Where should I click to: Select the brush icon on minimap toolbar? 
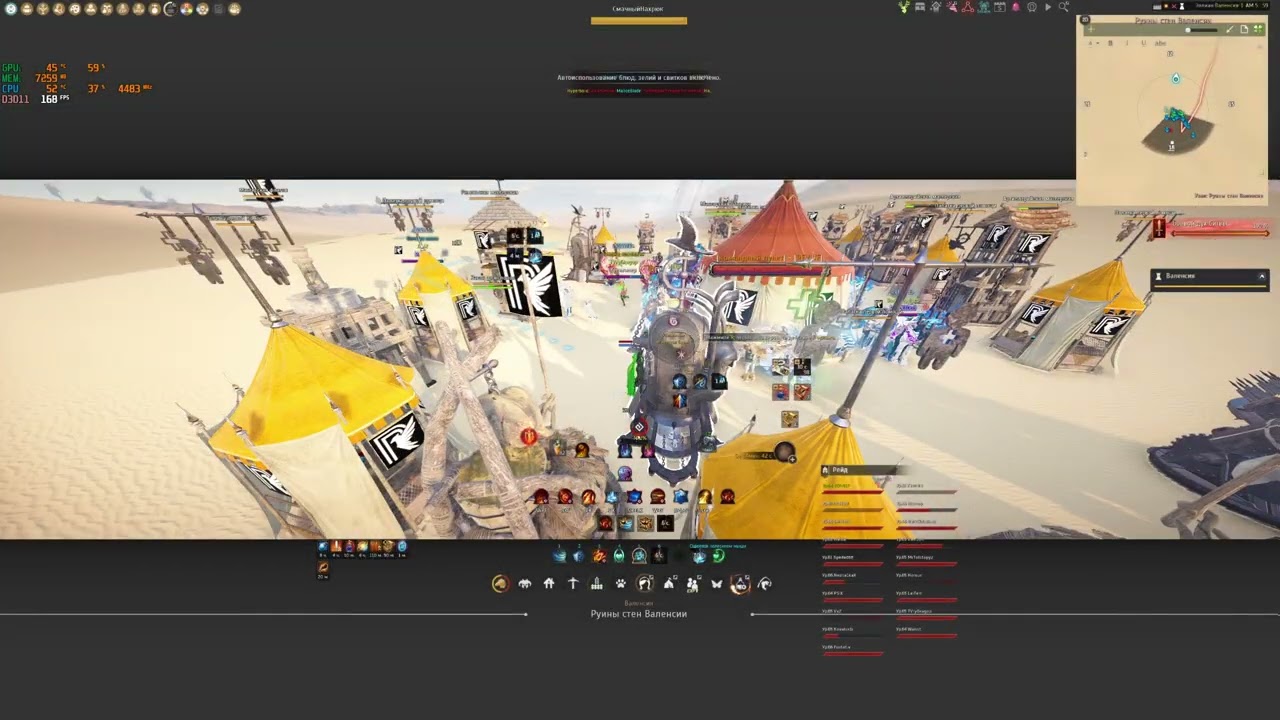(x=1230, y=29)
